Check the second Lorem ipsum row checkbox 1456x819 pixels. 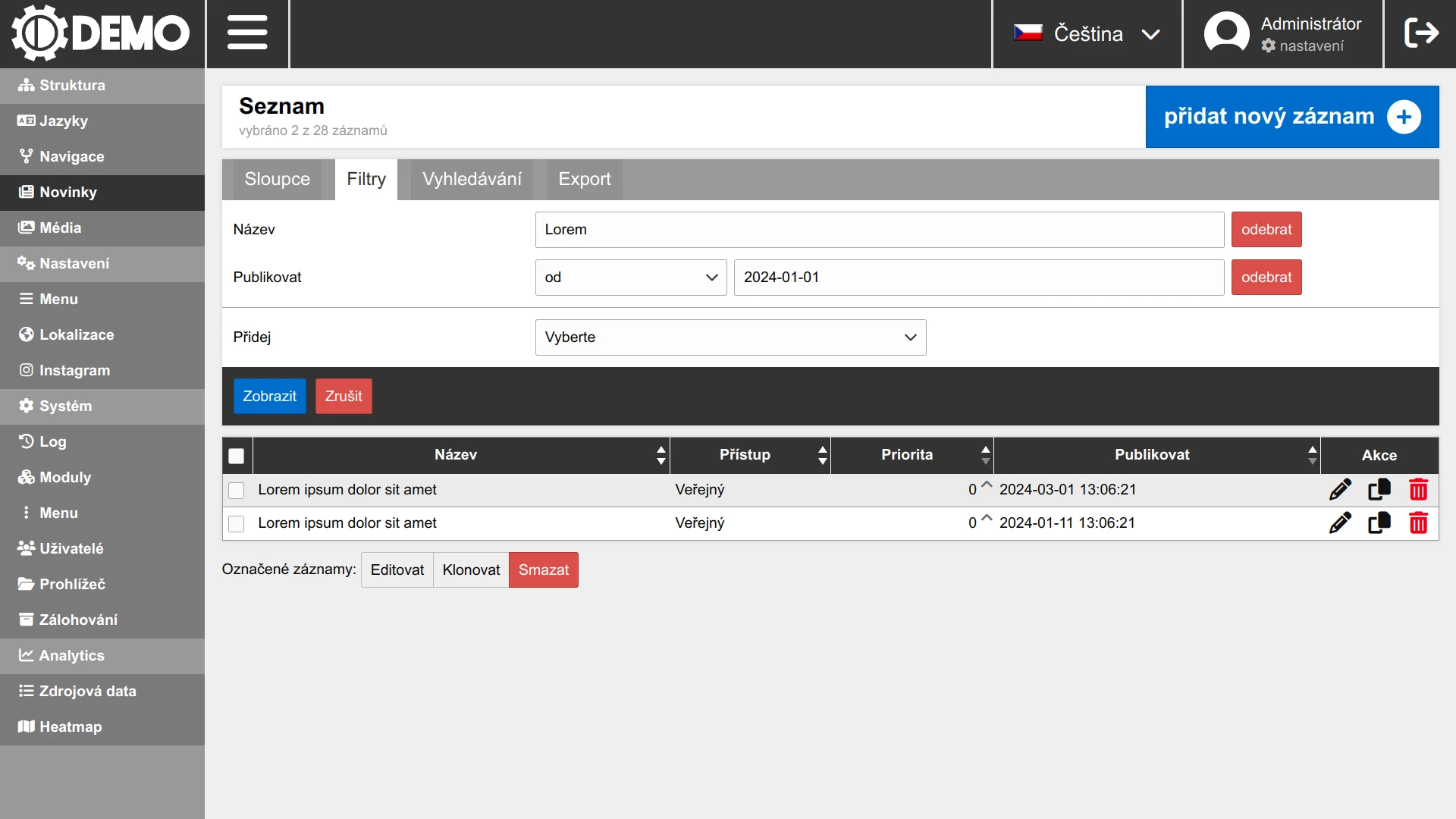[237, 524]
